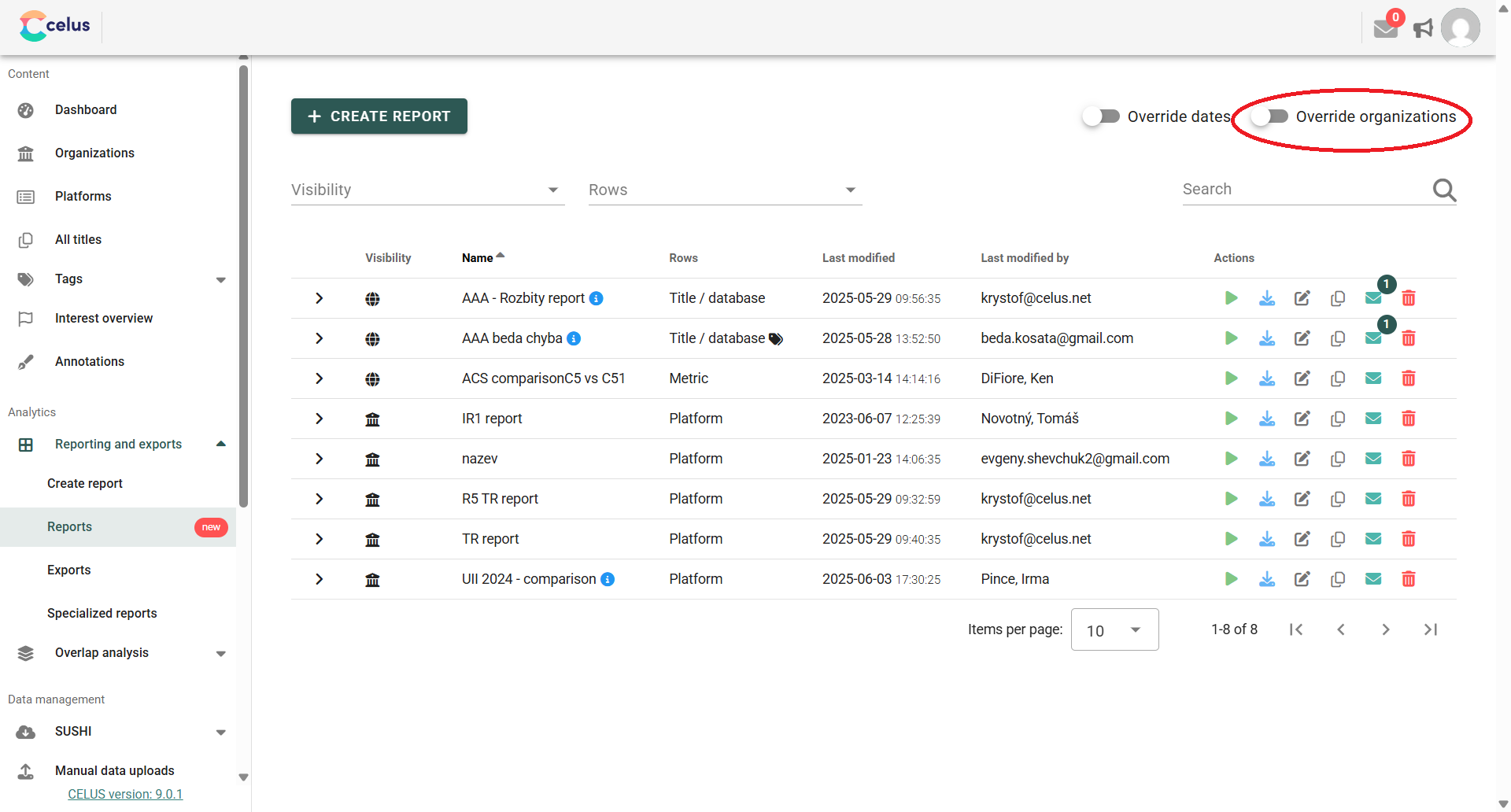Copy the IR1 report
1511x812 pixels.
point(1338,419)
